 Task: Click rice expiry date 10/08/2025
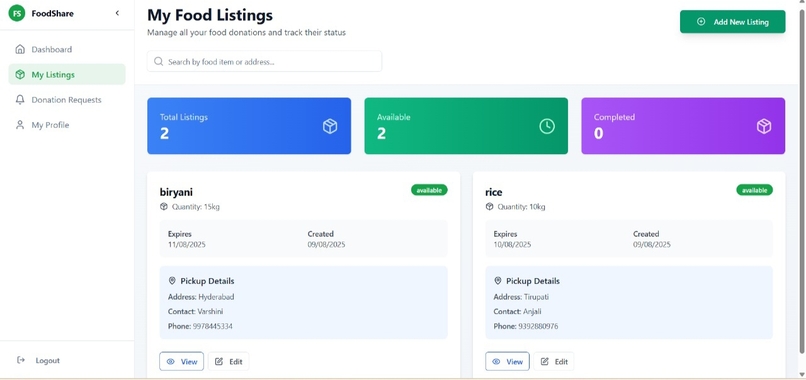512,244
